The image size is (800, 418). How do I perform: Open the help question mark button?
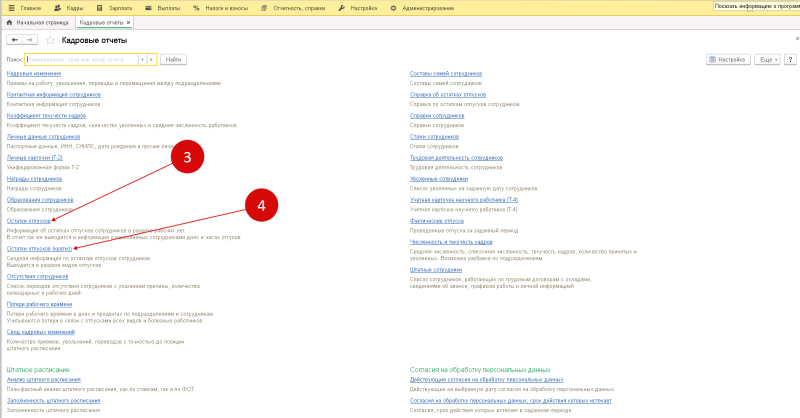[x=790, y=60]
